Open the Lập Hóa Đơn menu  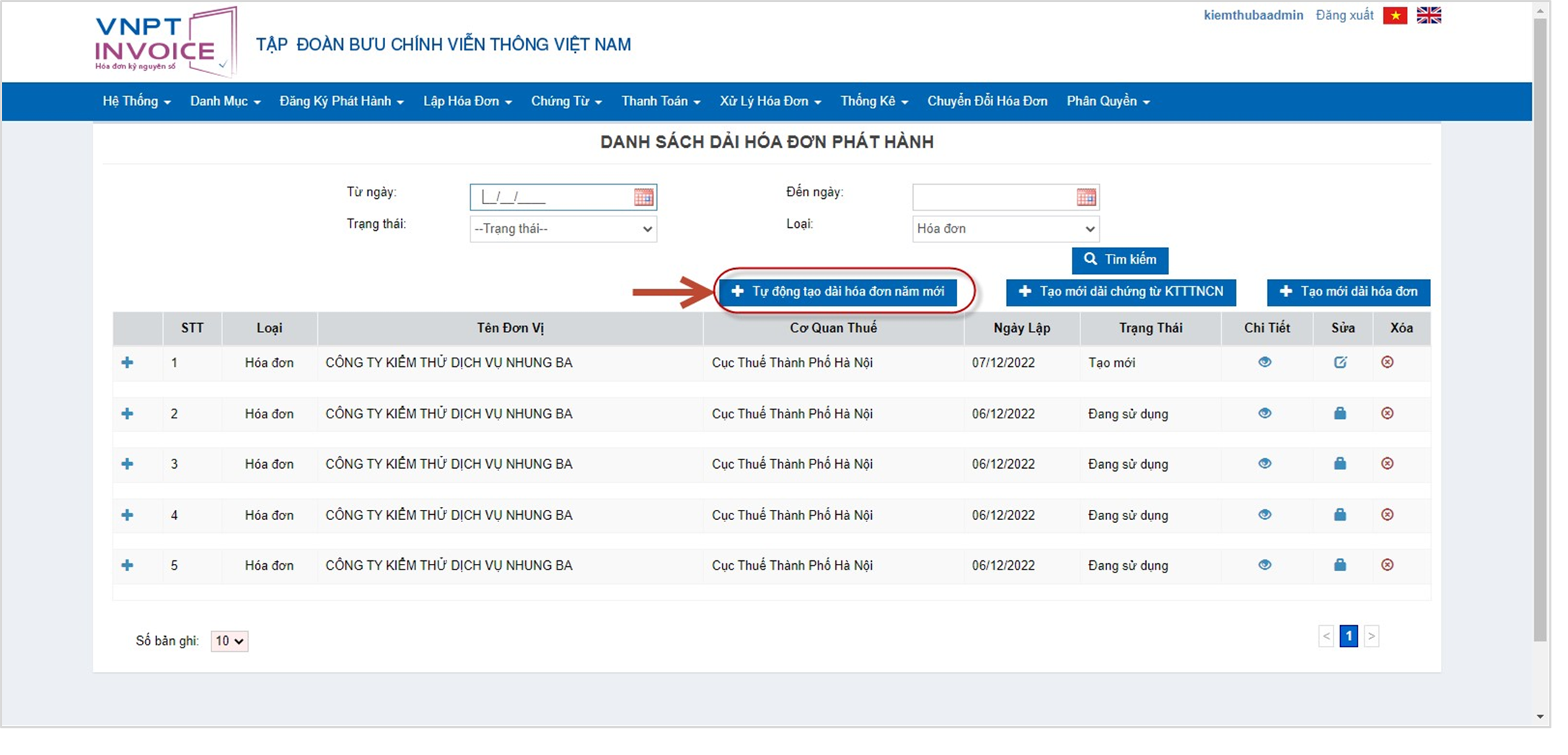(x=467, y=102)
